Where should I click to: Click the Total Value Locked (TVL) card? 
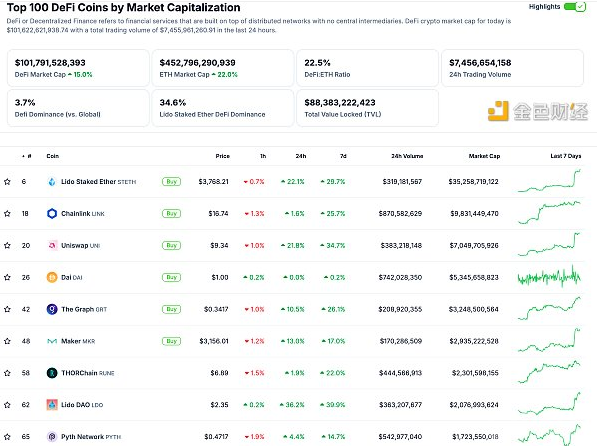tap(367, 108)
